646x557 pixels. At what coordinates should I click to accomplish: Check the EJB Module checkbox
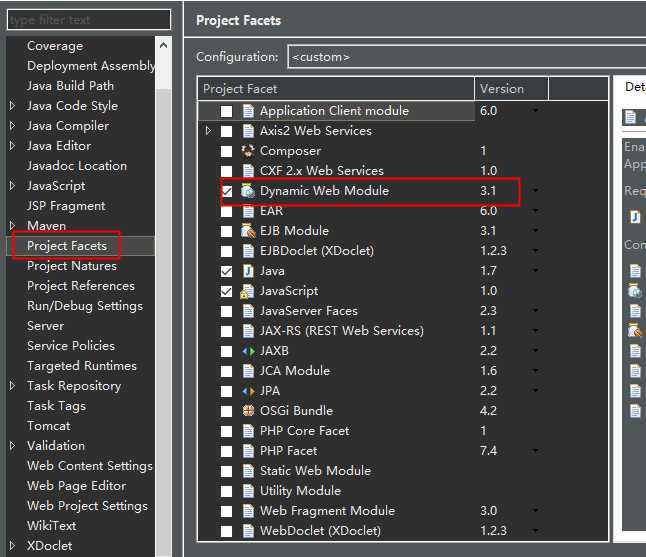click(x=226, y=231)
